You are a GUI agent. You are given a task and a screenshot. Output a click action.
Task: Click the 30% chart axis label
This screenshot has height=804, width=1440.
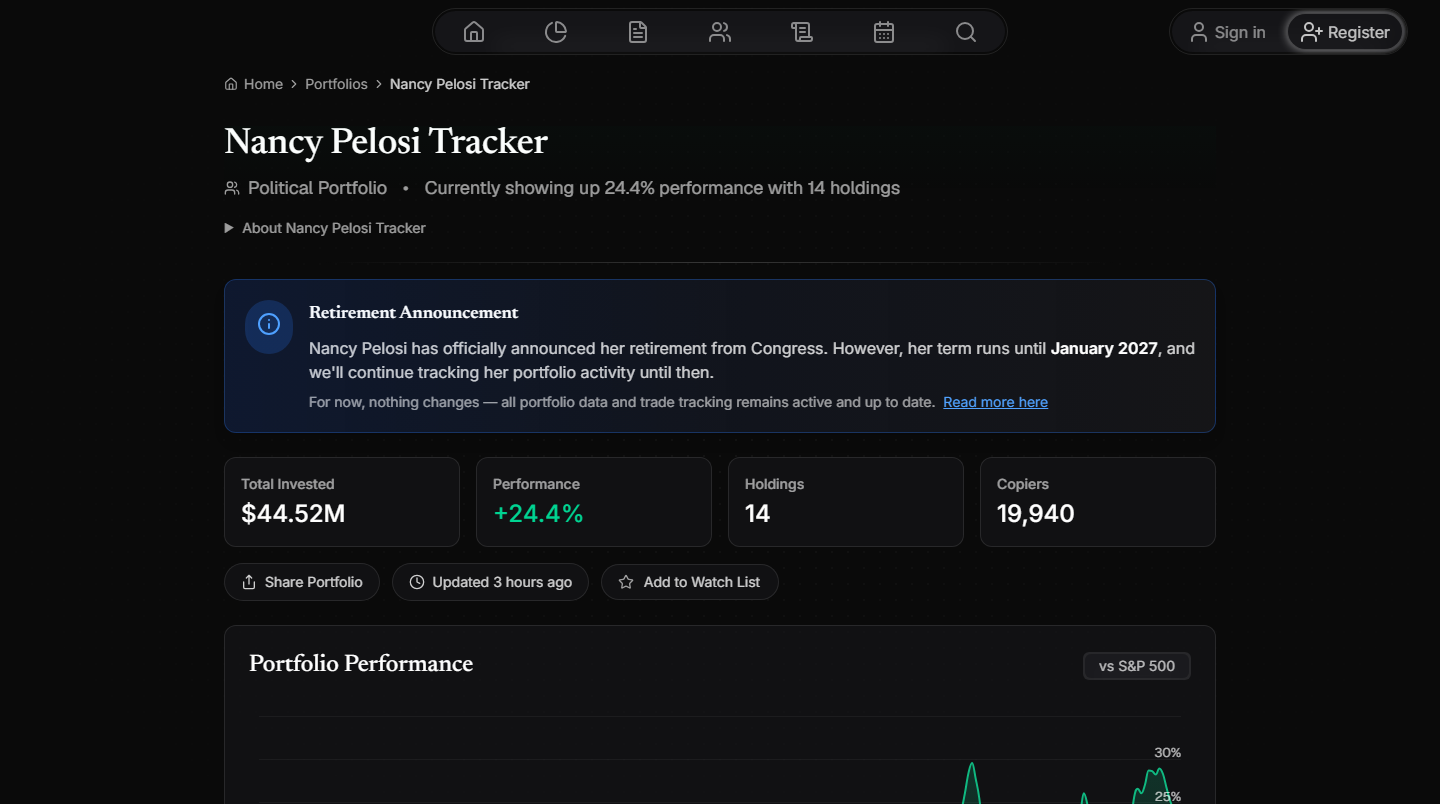pos(1167,752)
